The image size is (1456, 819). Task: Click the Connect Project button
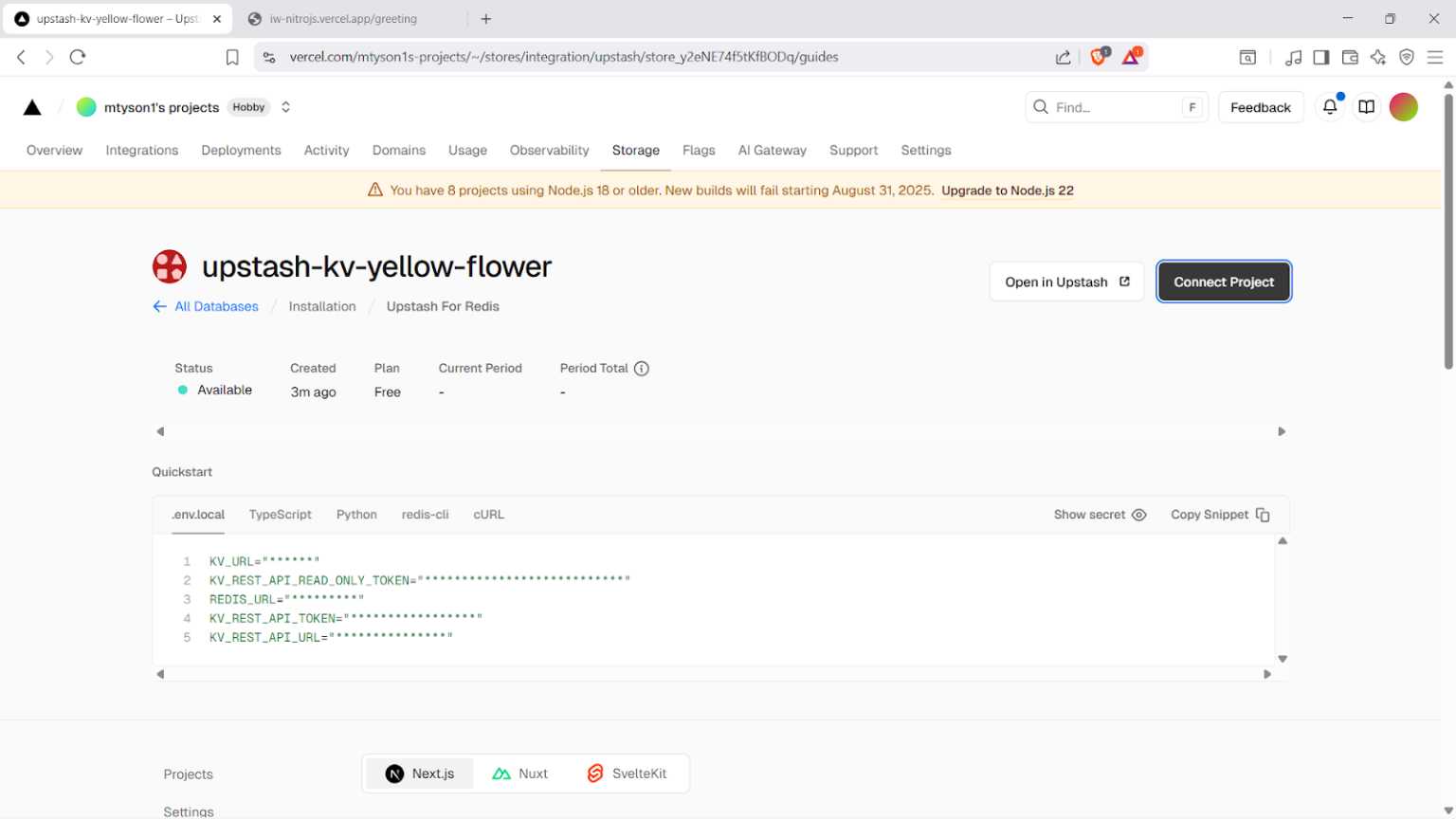point(1224,282)
